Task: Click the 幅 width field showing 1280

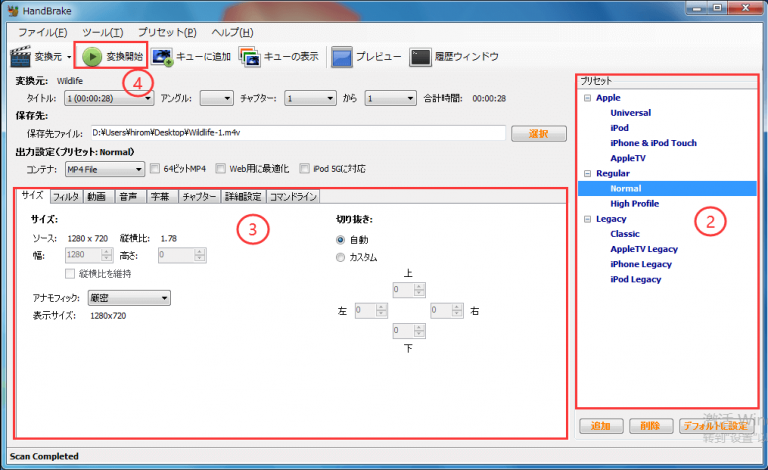Action: pyautogui.click(x=89, y=255)
